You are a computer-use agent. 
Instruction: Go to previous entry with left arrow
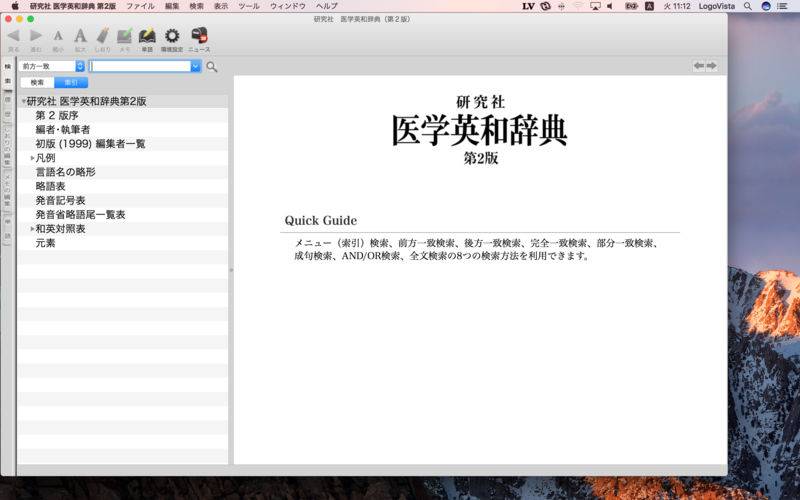[x=699, y=66]
